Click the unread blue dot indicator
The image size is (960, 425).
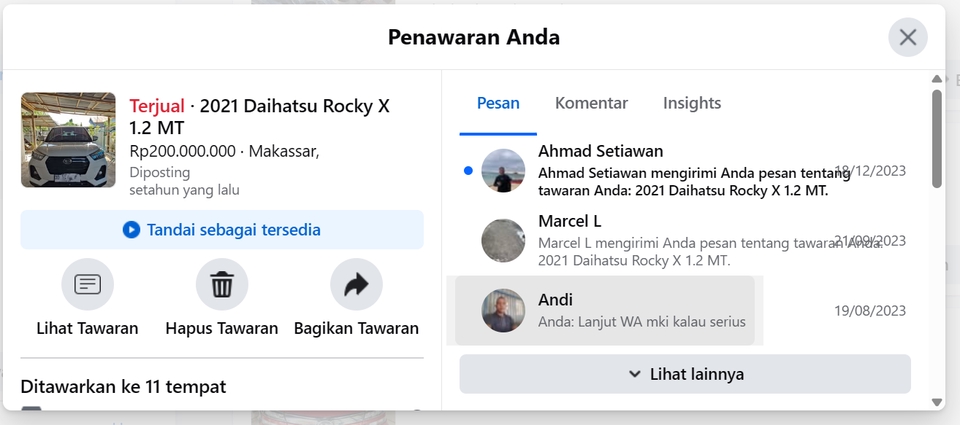[468, 171]
